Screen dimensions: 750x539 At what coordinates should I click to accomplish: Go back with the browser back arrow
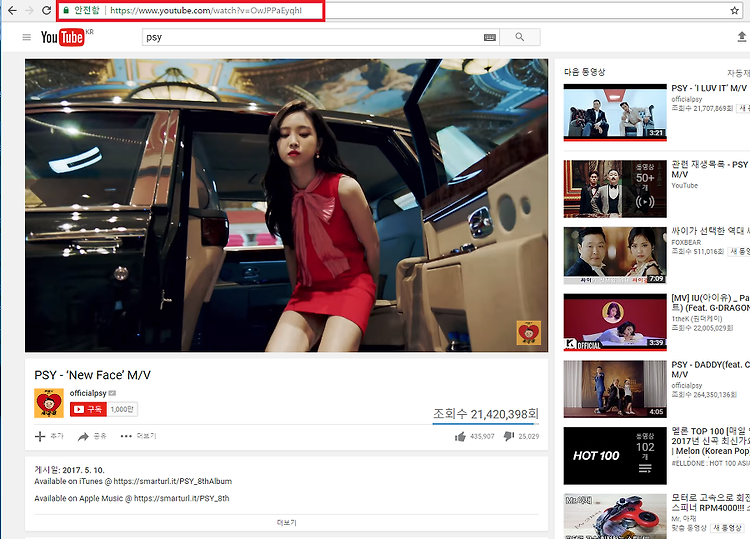point(12,11)
